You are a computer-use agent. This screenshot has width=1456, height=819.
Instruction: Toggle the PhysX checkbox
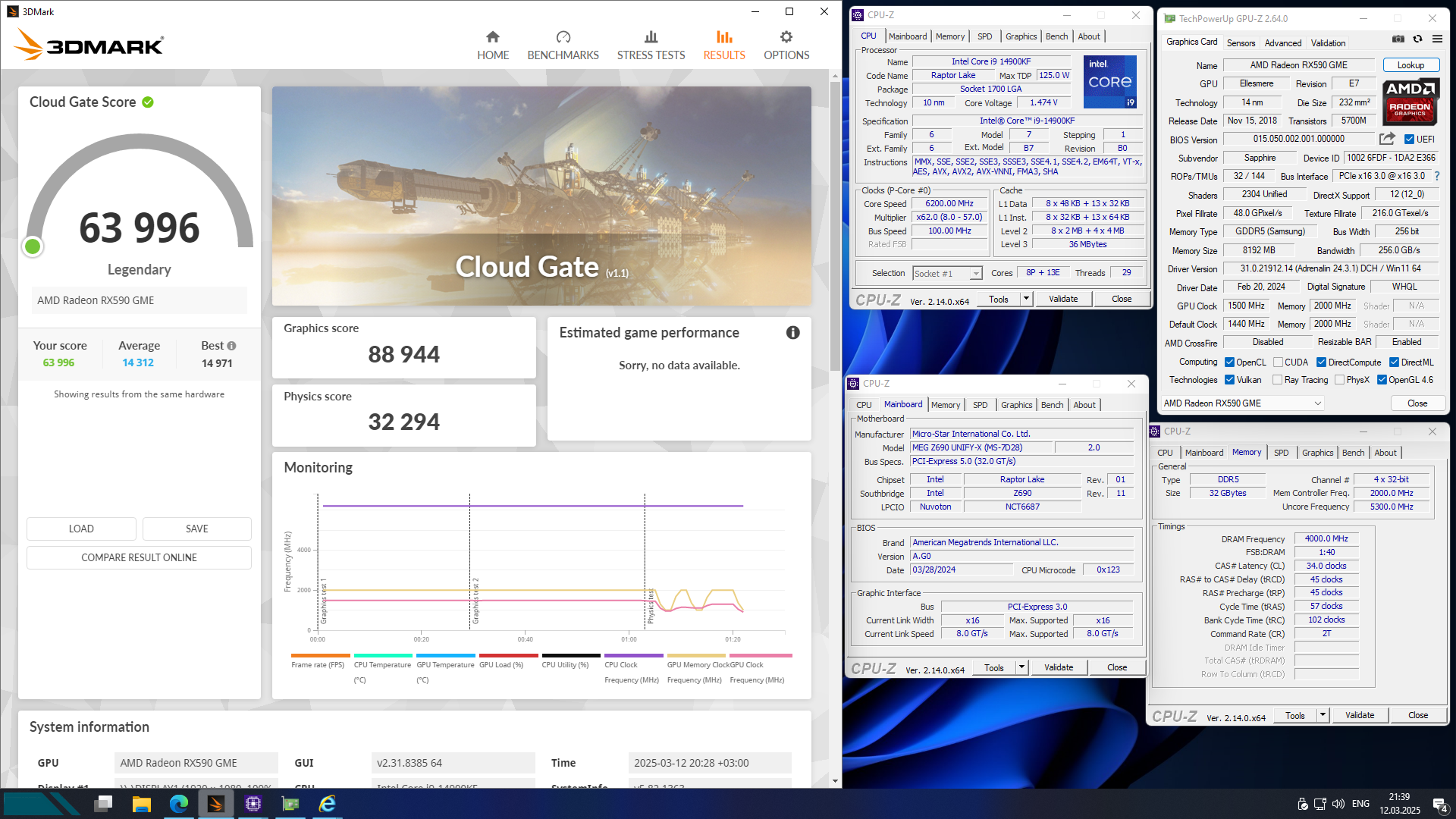[1339, 380]
